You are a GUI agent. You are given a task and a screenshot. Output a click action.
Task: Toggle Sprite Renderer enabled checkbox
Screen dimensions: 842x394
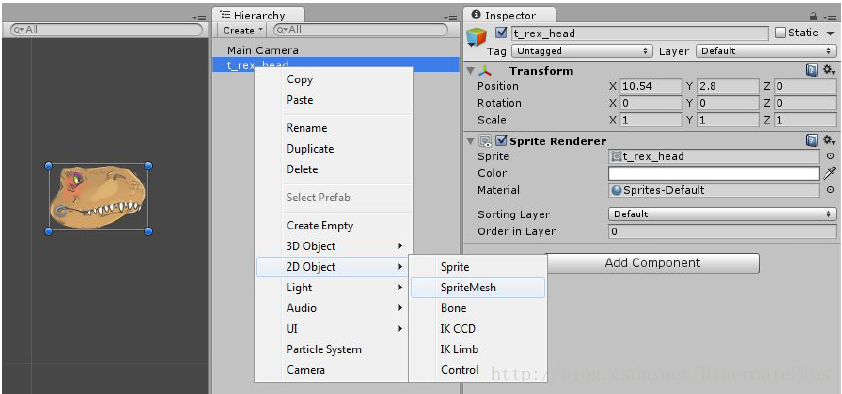coord(501,141)
